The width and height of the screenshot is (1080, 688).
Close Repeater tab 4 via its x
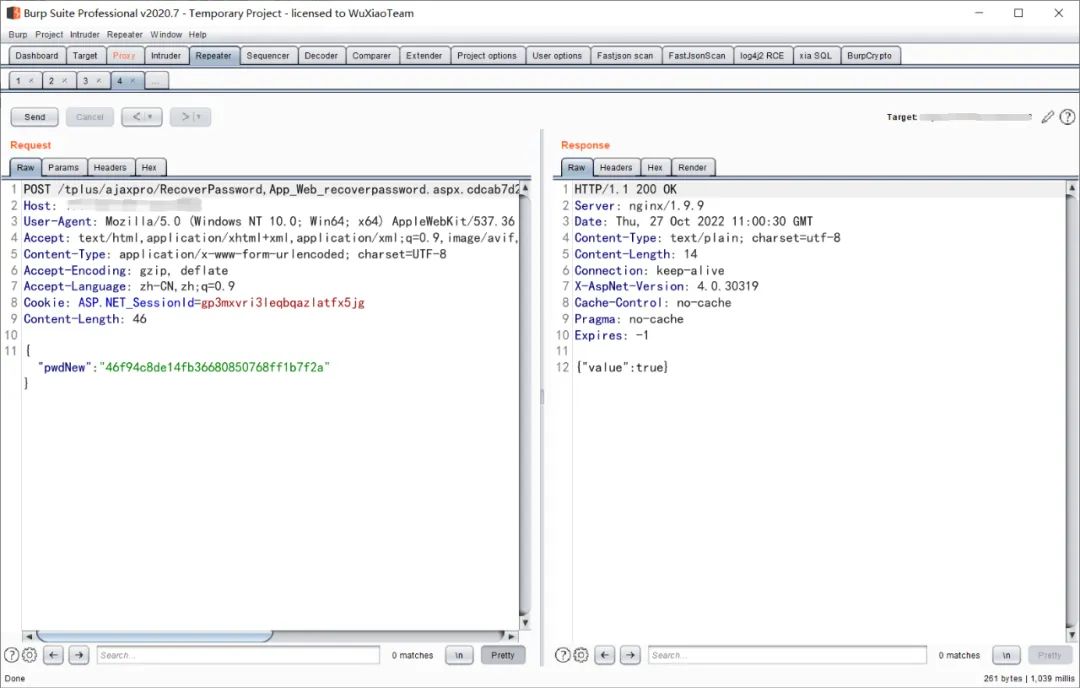point(132,81)
